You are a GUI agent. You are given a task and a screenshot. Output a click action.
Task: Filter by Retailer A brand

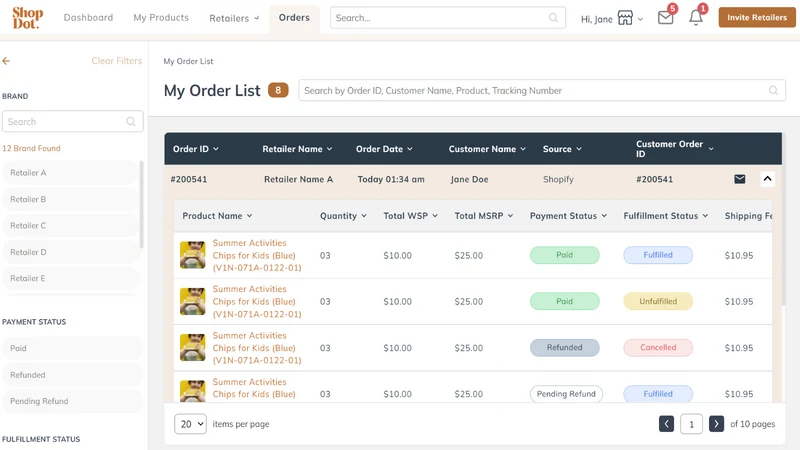click(70, 173)
